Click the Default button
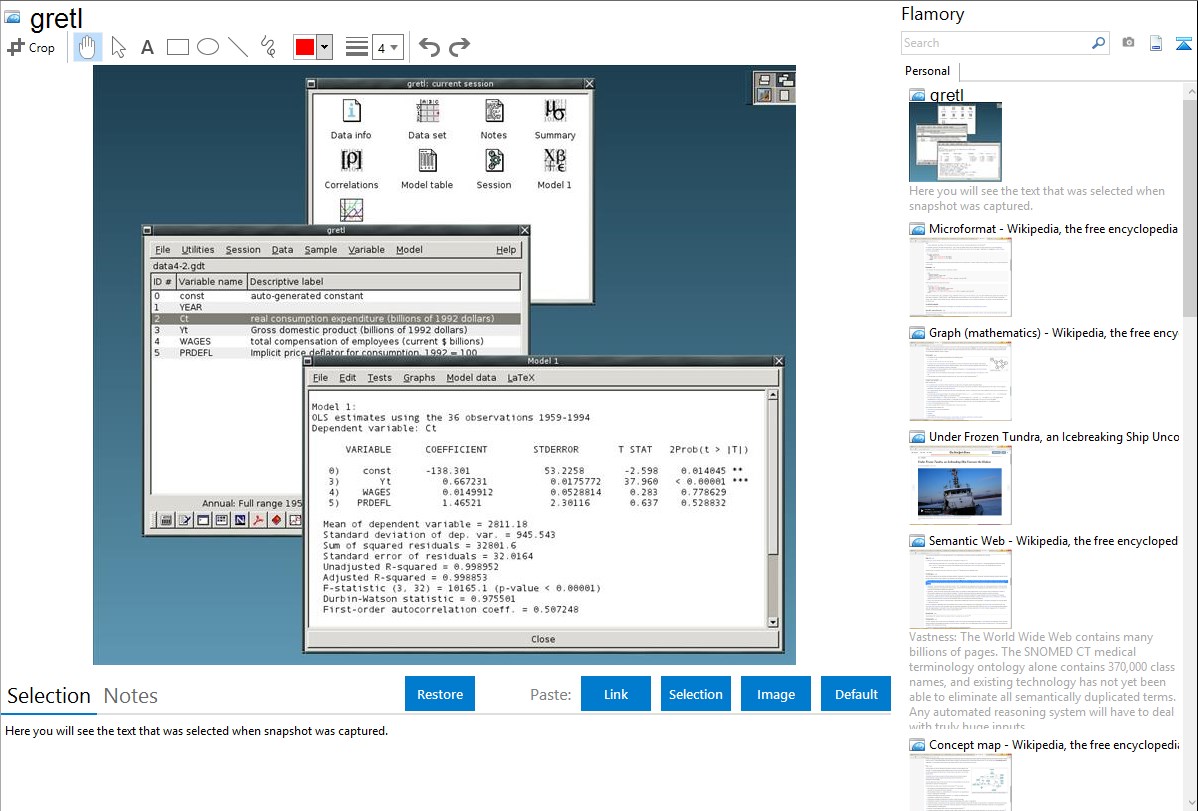This screenshot has width=1198, height=811. tap(856, 694)
